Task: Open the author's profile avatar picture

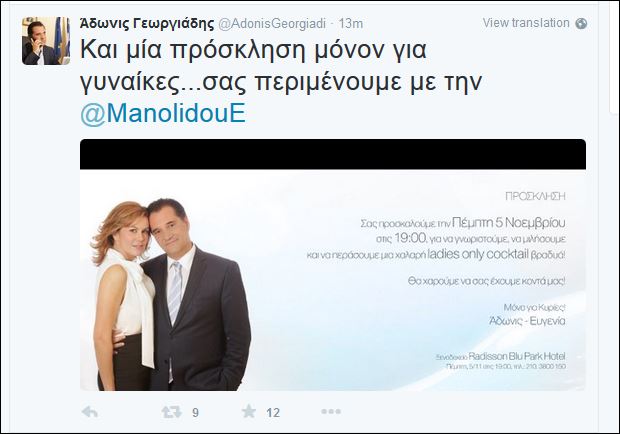Action: tap(46, 41)
